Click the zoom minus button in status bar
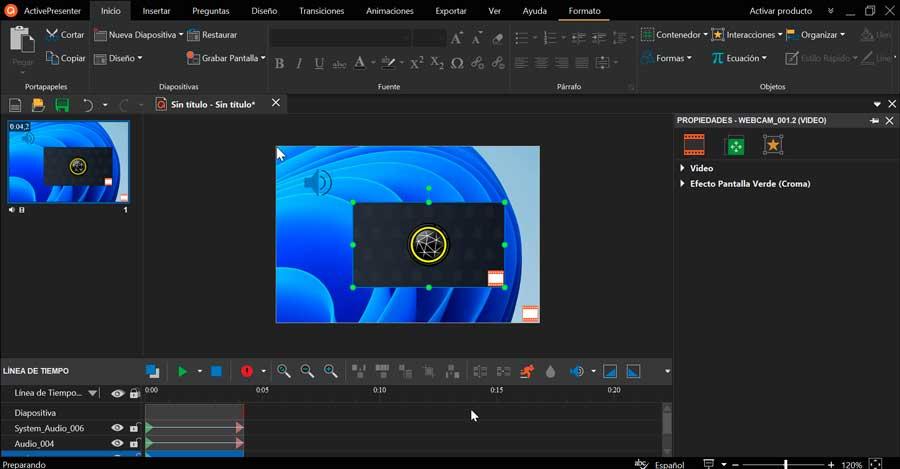This screenshot has width=900, height=469. pos(735,464)
